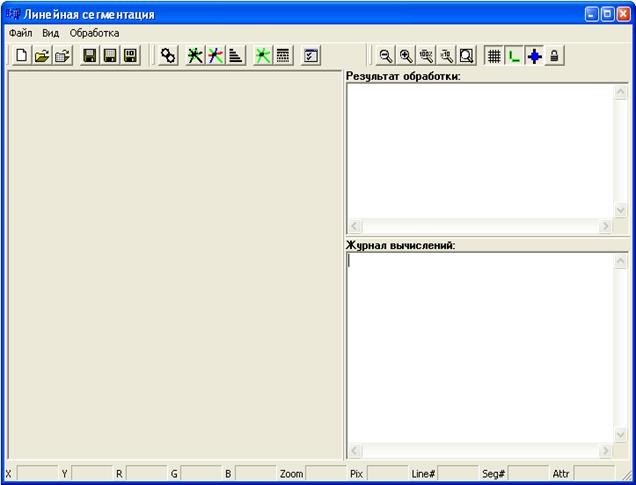Set zoom to 100% magnifier icon
This screenshot has height=485, width=636.
tap(426, 56)
